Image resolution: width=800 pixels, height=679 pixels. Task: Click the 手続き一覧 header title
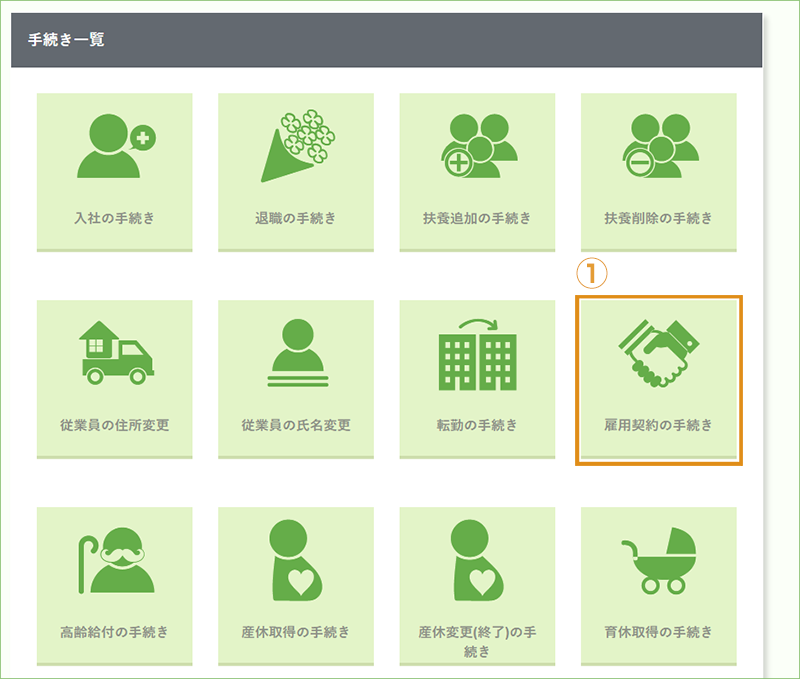[66, 40]
